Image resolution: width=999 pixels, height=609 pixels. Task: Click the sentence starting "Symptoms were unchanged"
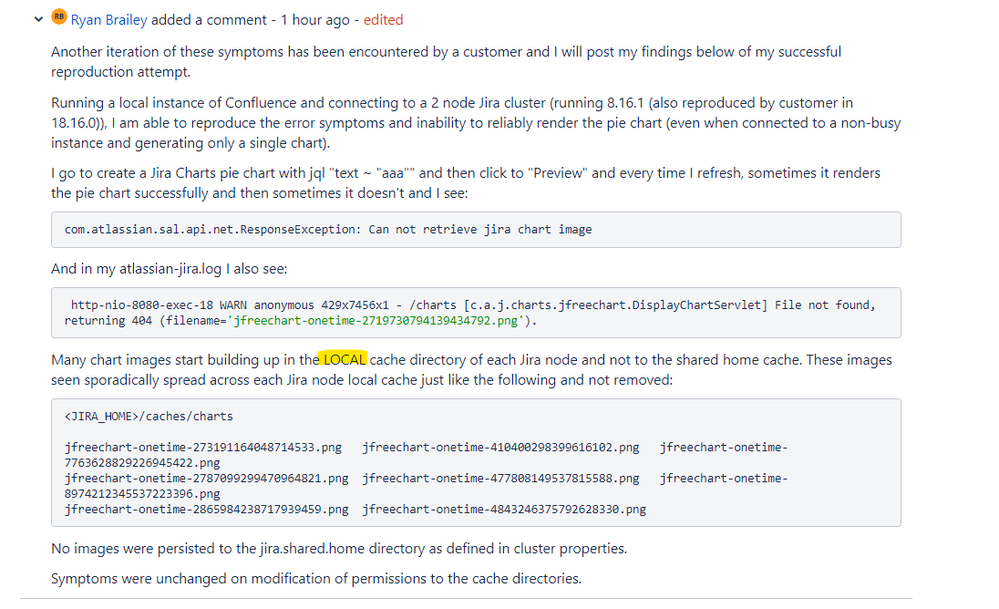(x=316, y=578)
